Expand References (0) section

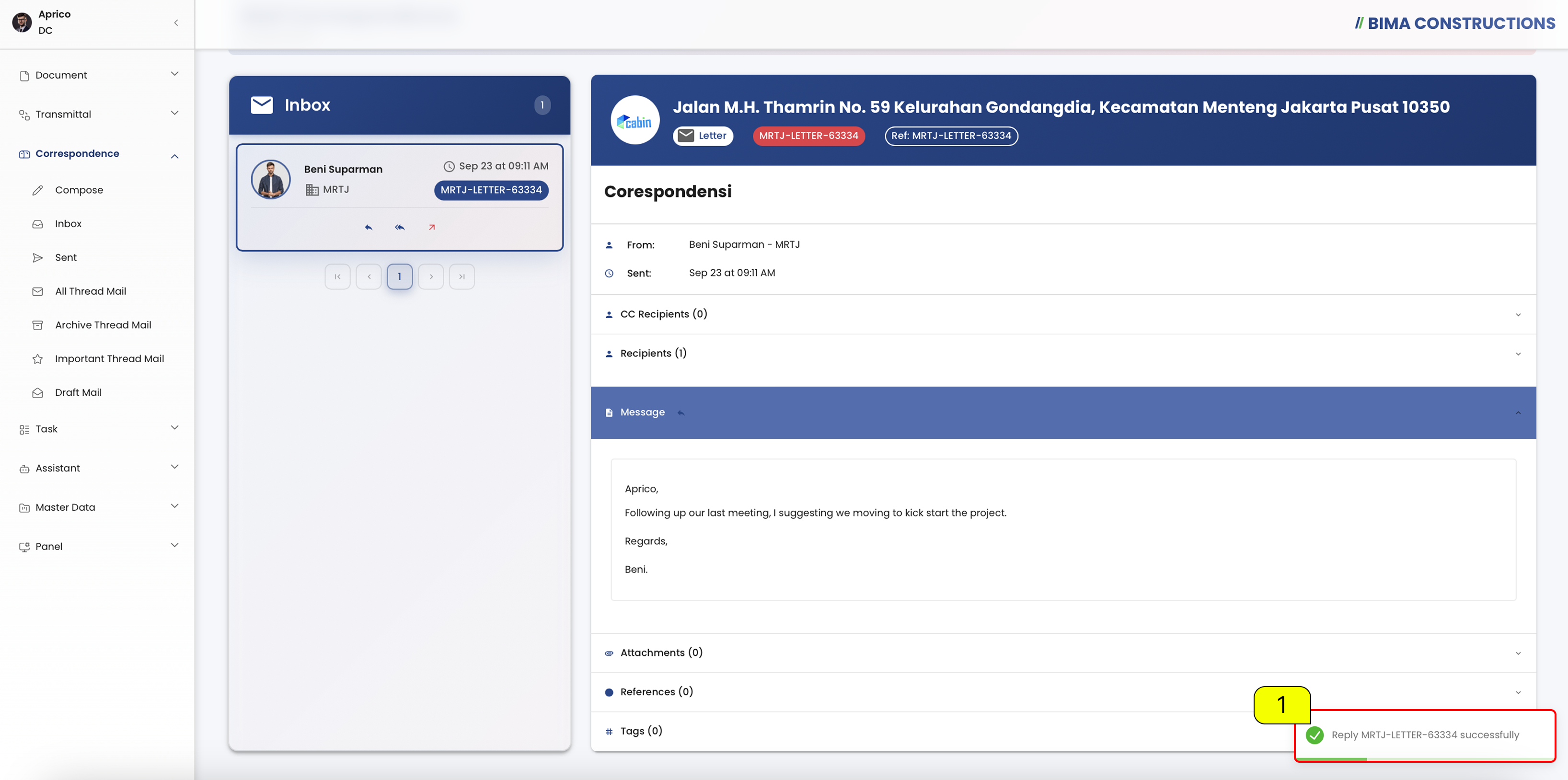pyautogui.click(x=1063, y=692)
